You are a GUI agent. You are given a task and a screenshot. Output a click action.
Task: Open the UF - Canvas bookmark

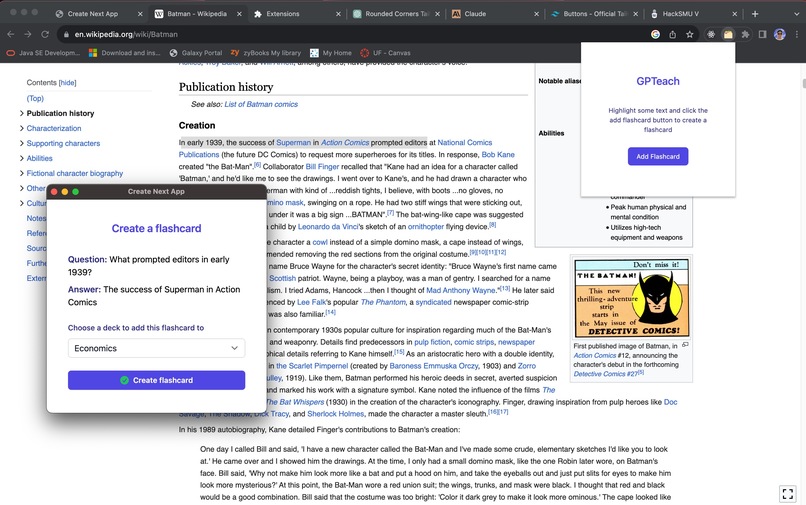click(x=386, y=53)
